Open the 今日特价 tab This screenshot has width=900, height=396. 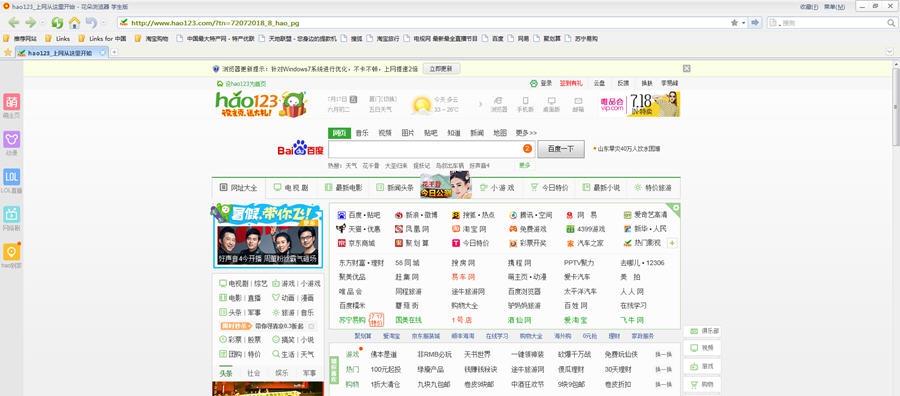[x=549, y=188]
